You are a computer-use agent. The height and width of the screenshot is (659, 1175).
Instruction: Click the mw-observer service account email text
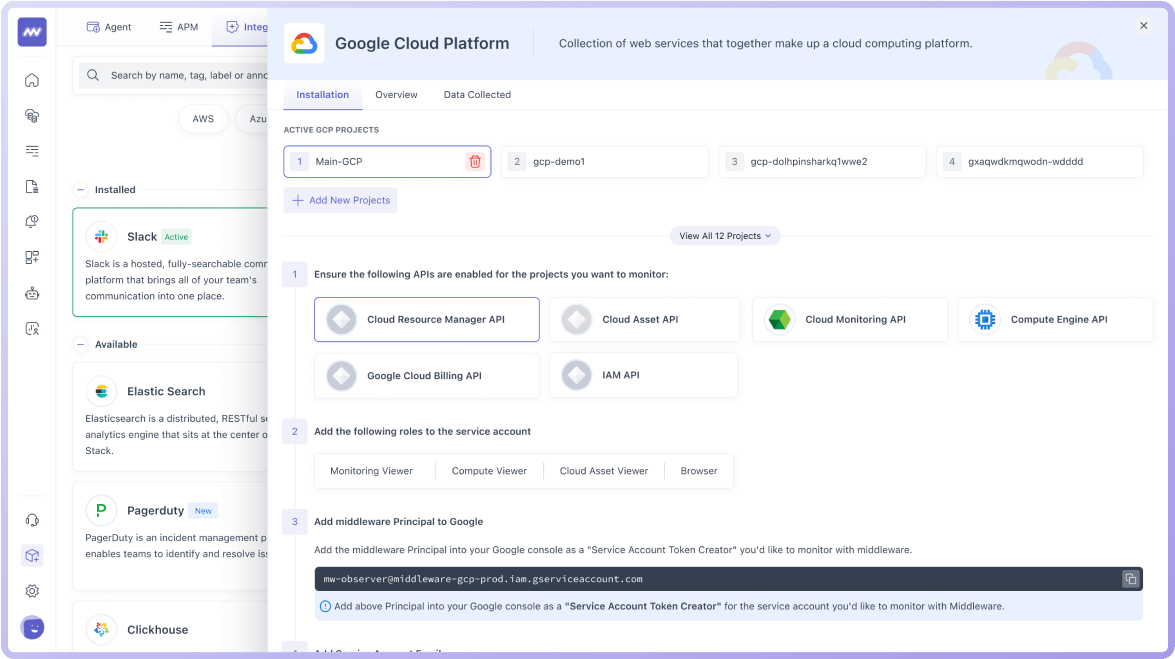click(x=483, y=579)
